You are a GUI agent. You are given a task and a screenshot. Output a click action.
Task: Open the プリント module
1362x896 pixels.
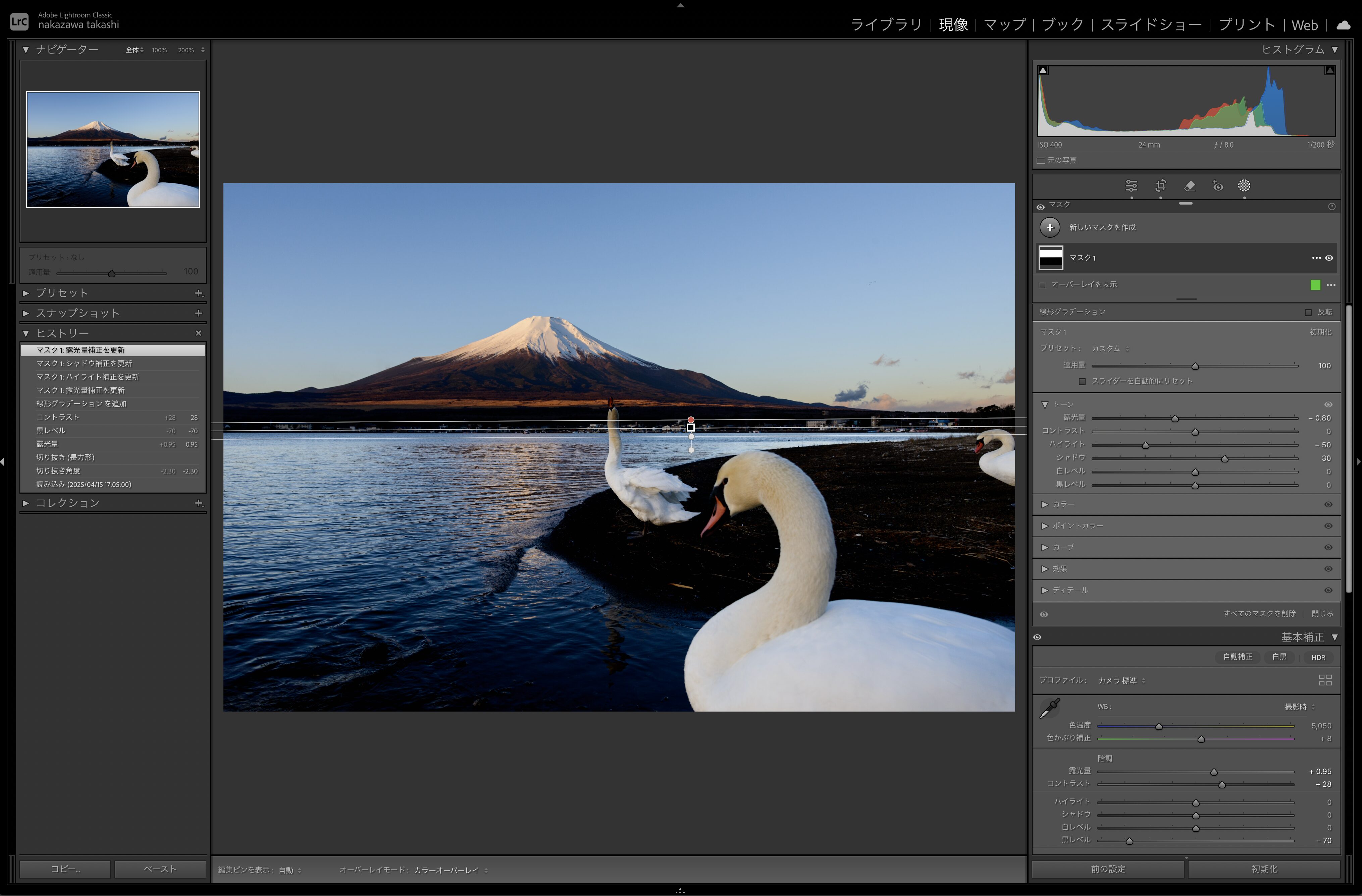[x=1246, y=25]
